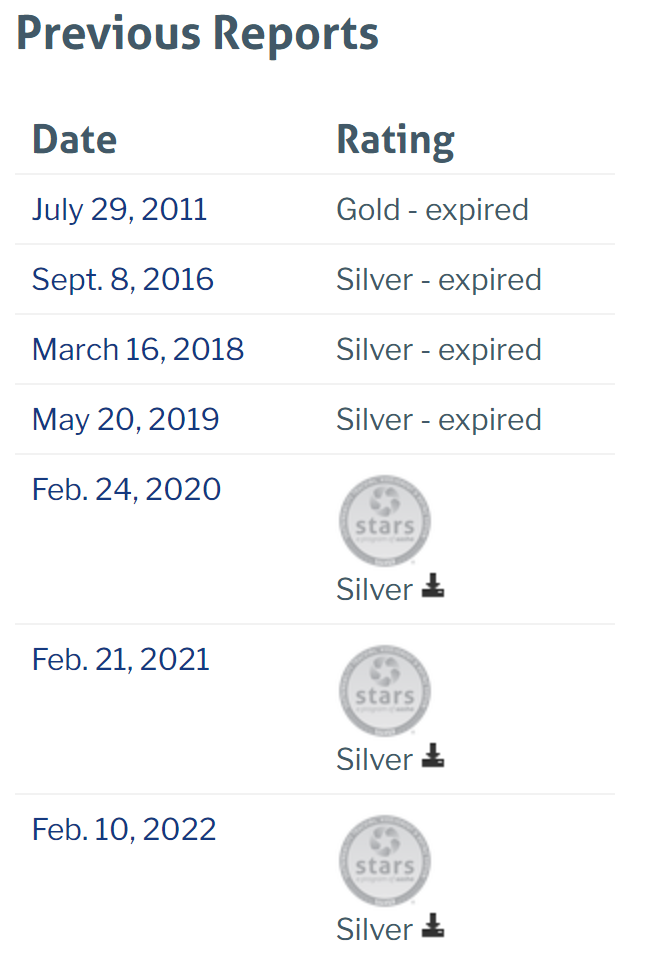Click the Previous Reports heading
This screenshot has height=962, width=664.
(x=197, y=34)
